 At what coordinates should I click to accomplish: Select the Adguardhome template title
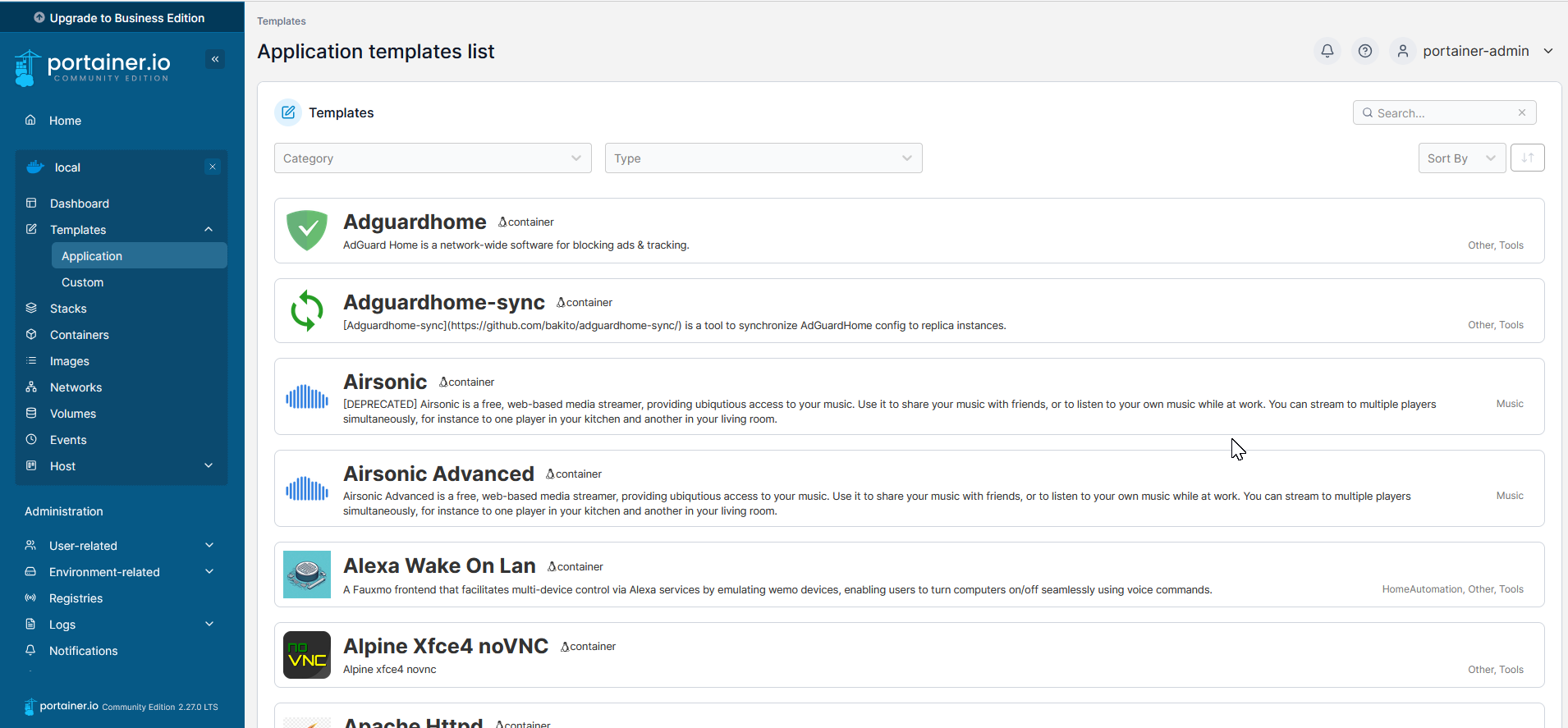(415, 222)
